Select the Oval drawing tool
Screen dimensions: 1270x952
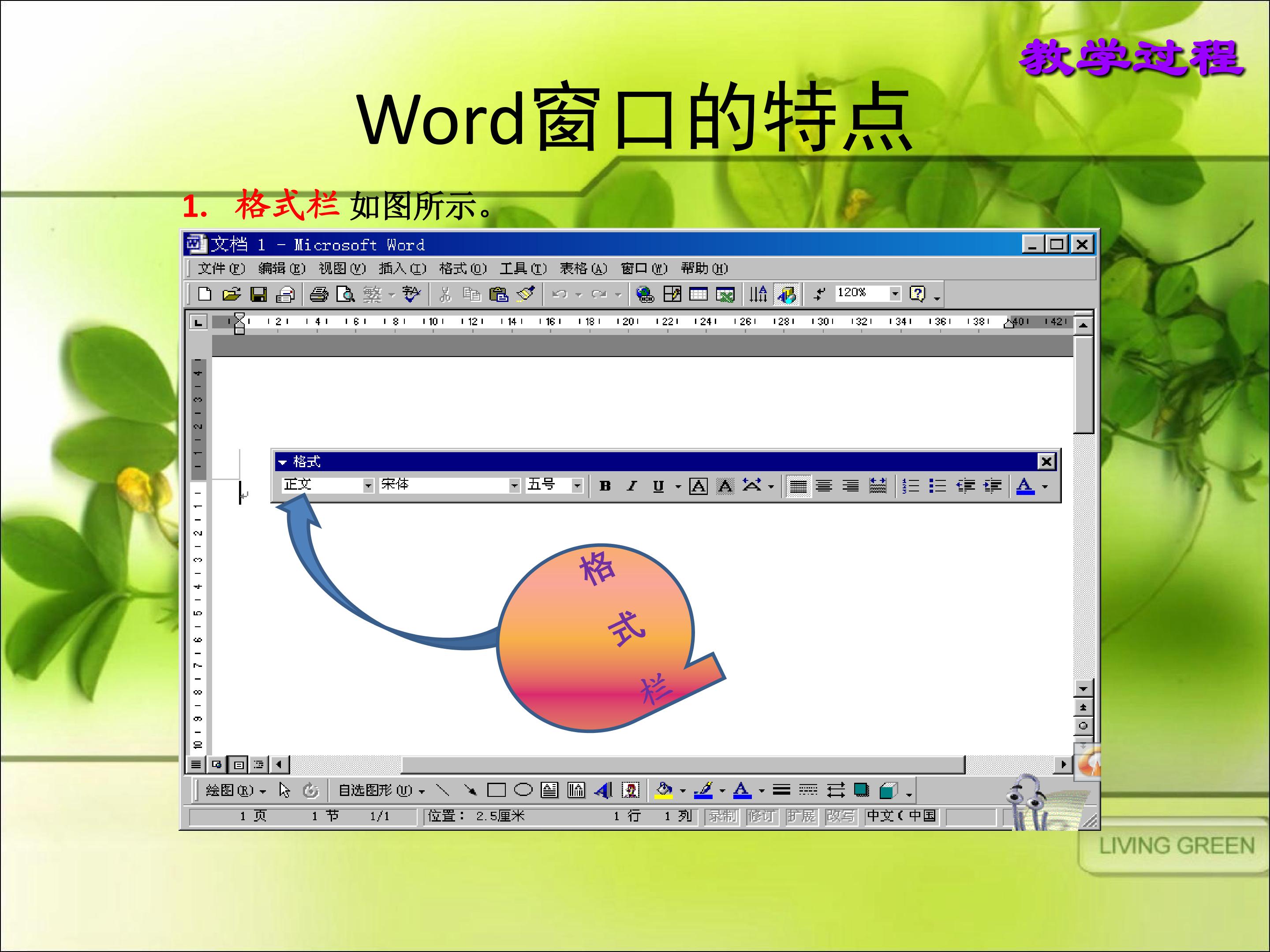coord(523,790)
